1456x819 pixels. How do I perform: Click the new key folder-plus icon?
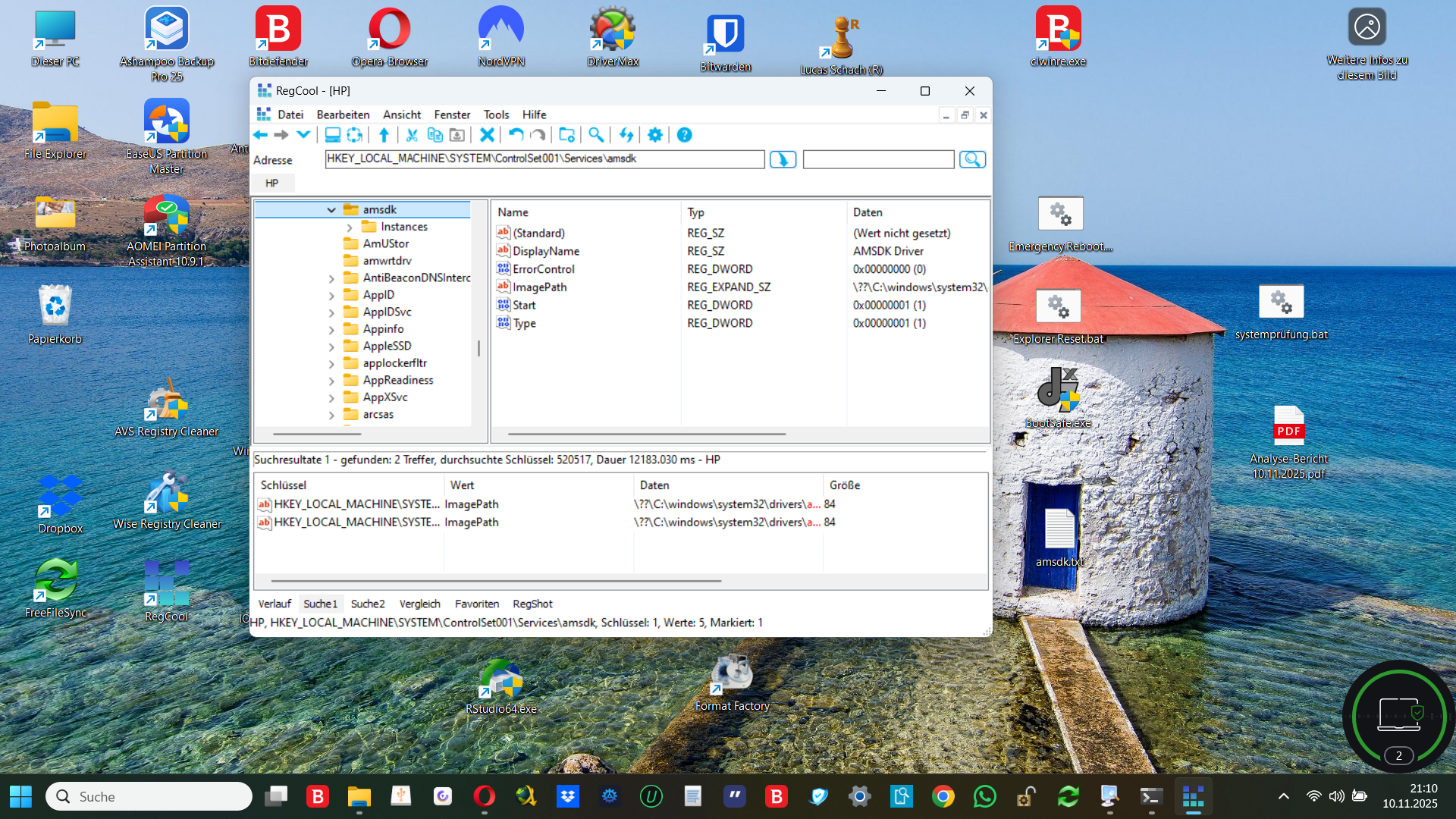pos(566,135)
